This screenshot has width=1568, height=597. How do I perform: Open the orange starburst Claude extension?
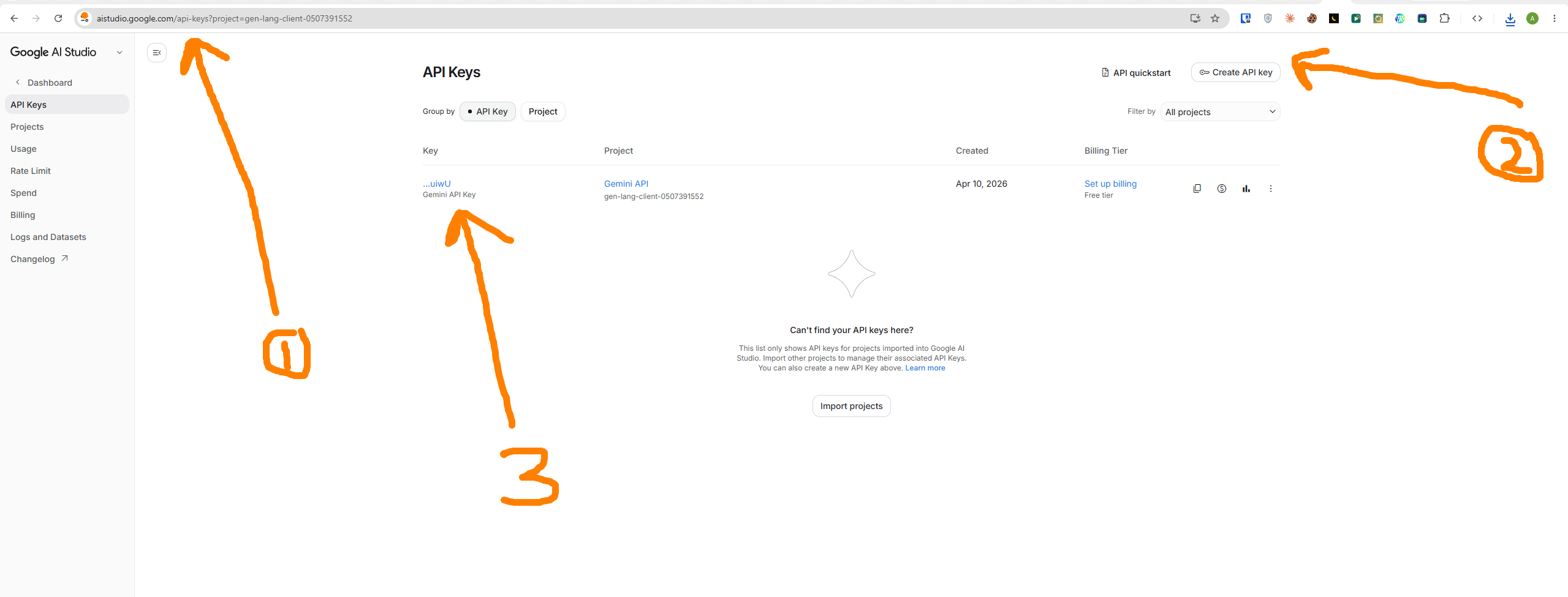click(1290, 18)
